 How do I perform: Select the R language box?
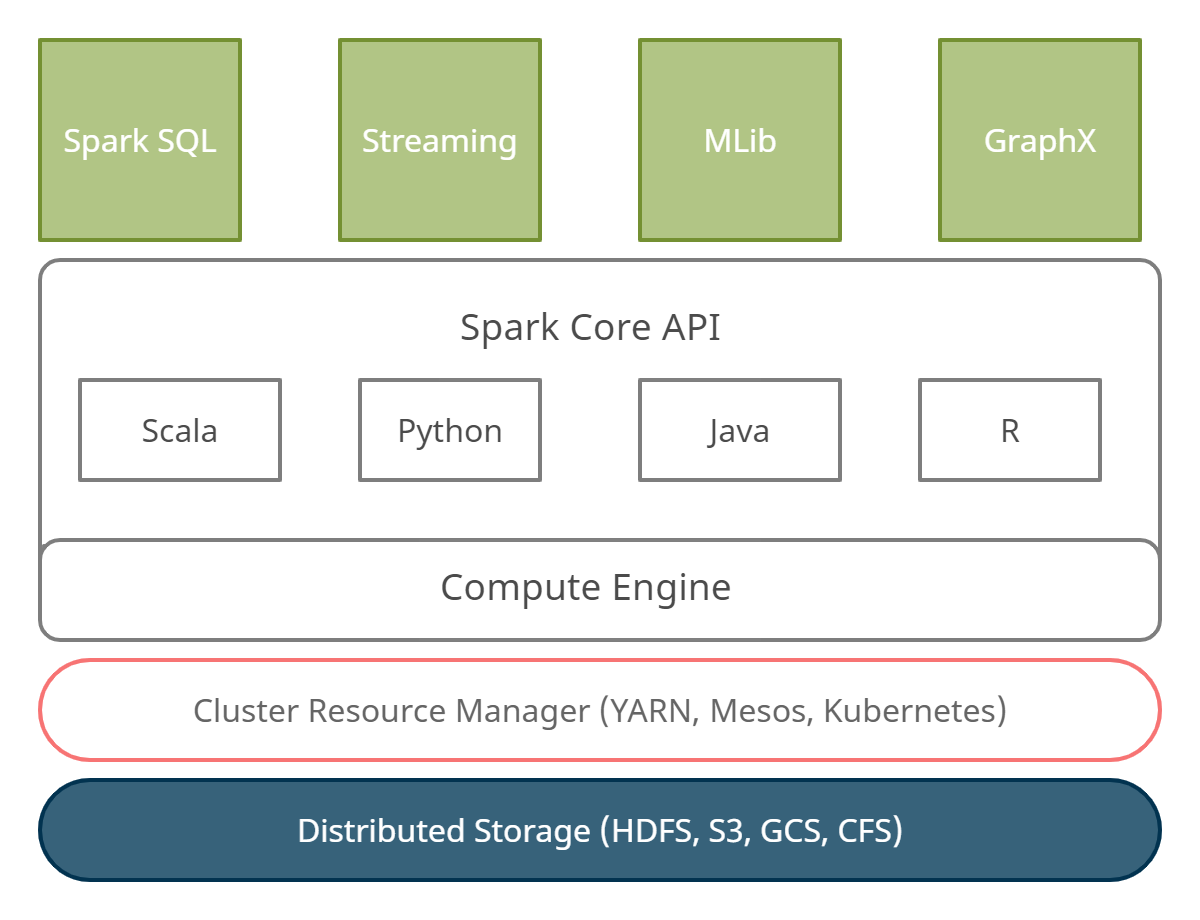pos(1009,430)
